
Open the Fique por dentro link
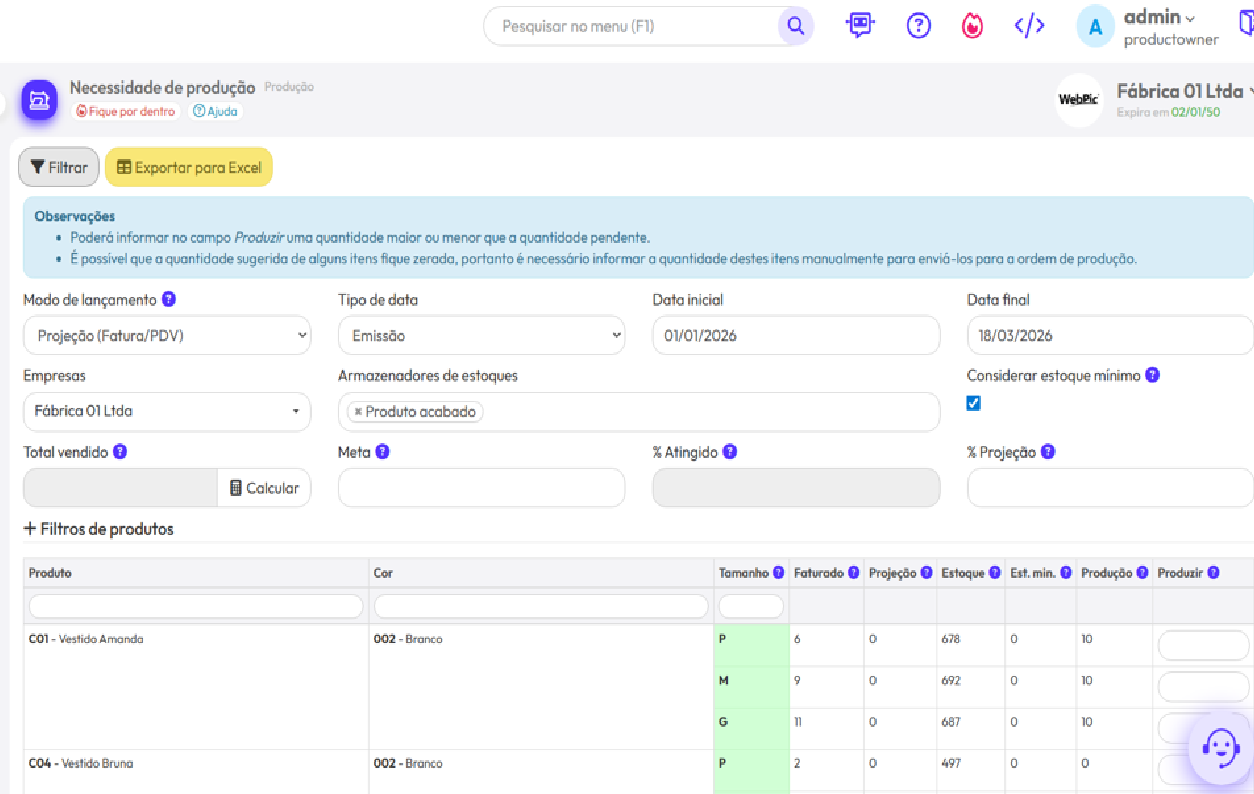point(126,112)
